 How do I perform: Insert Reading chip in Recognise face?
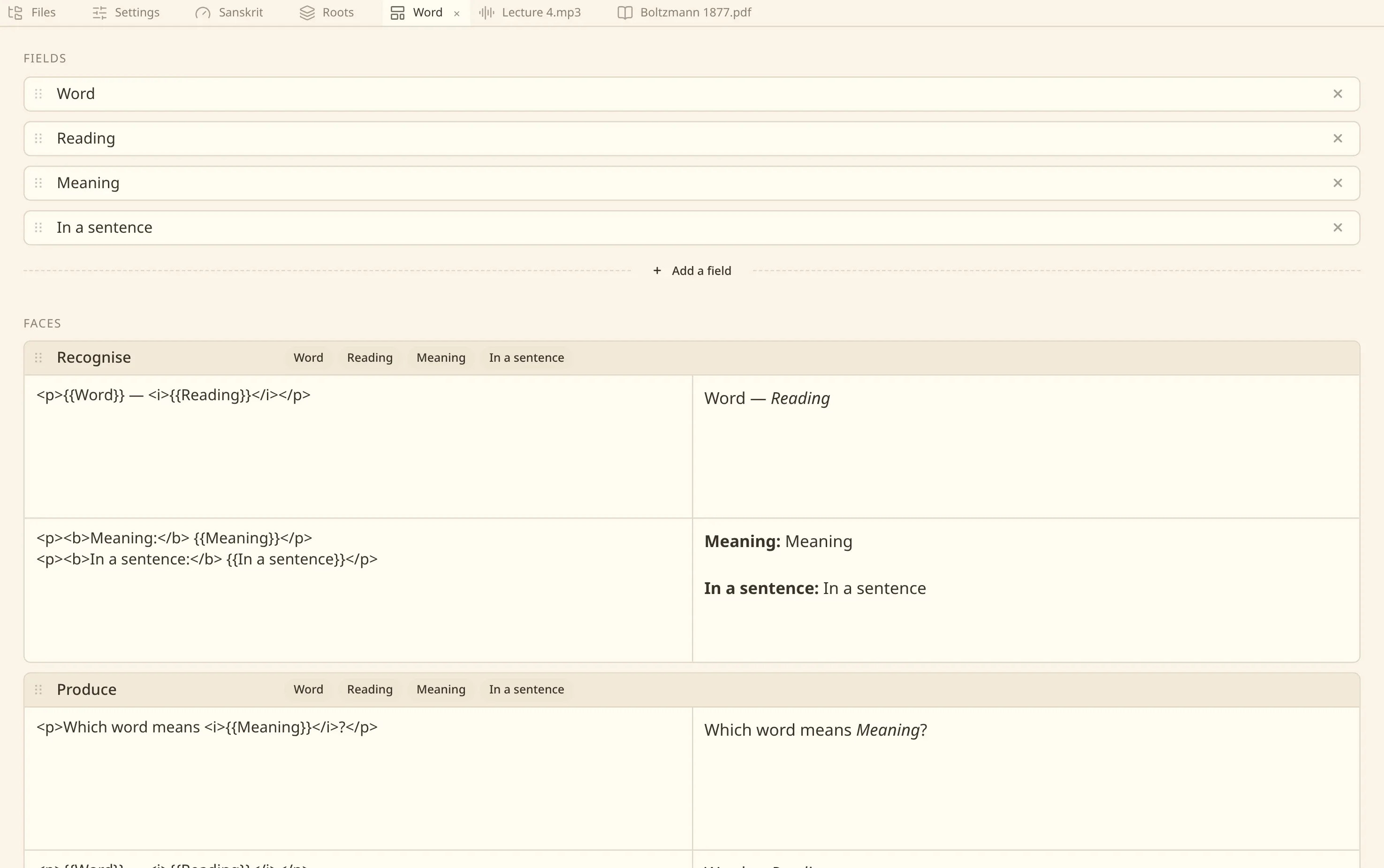pyautogui.click(x=370, y=358)
